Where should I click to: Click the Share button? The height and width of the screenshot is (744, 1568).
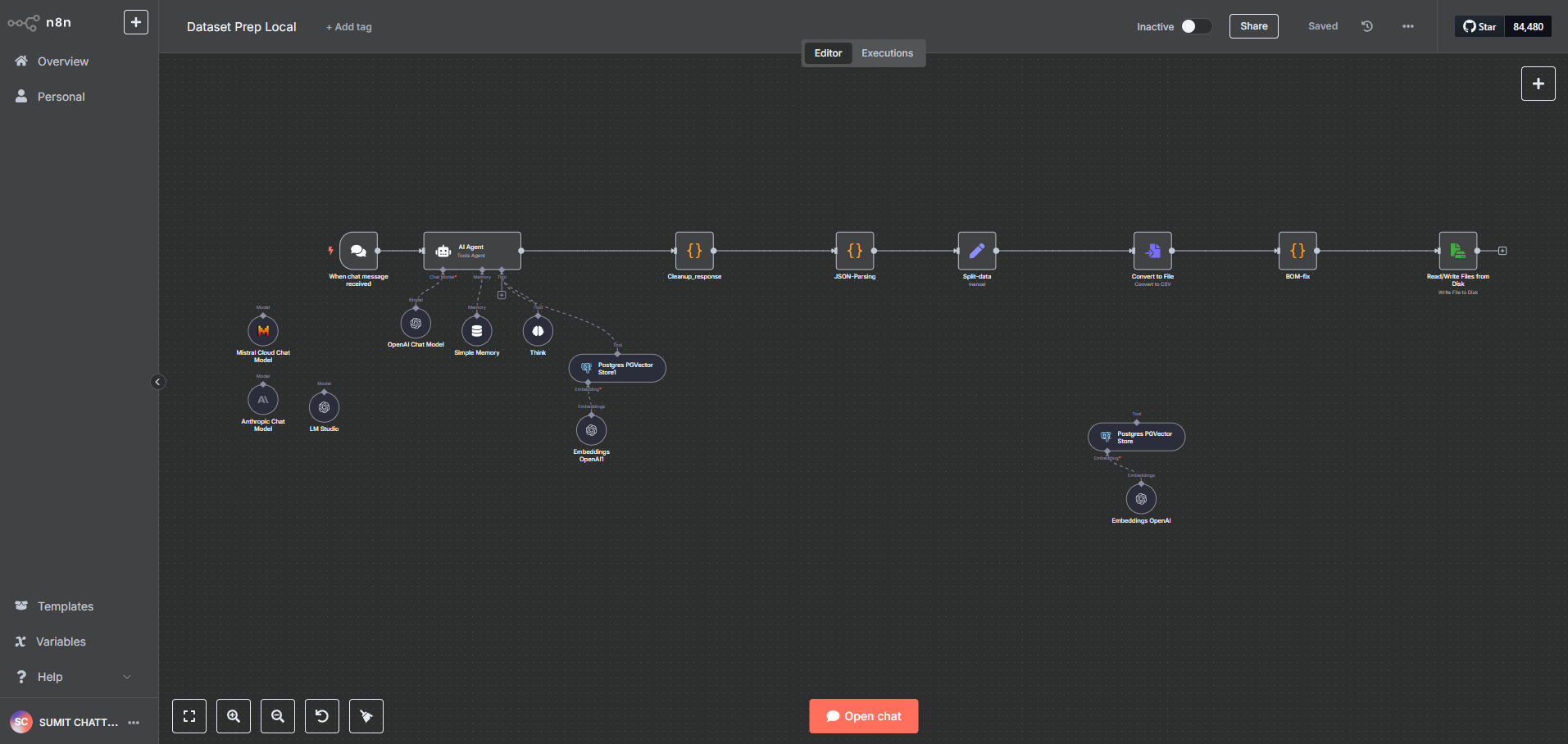click(1252, 26)
